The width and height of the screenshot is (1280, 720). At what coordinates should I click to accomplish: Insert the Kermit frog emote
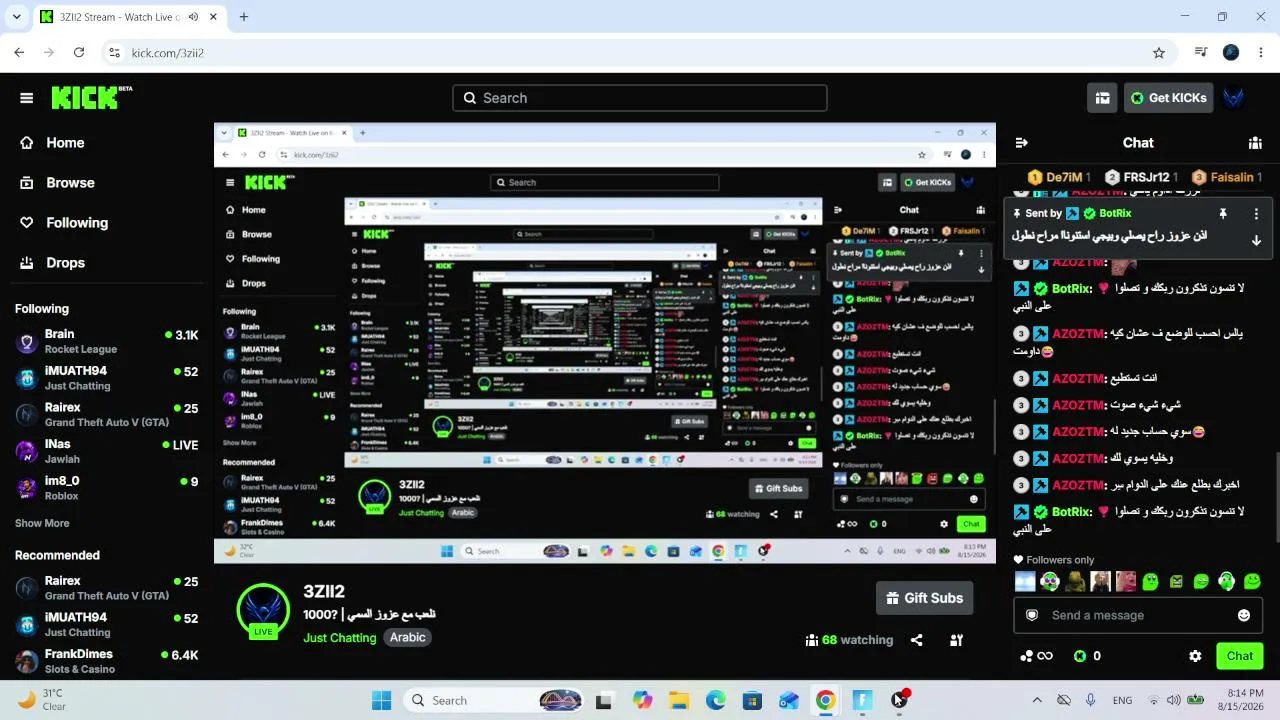click(x=1075, y=581)
